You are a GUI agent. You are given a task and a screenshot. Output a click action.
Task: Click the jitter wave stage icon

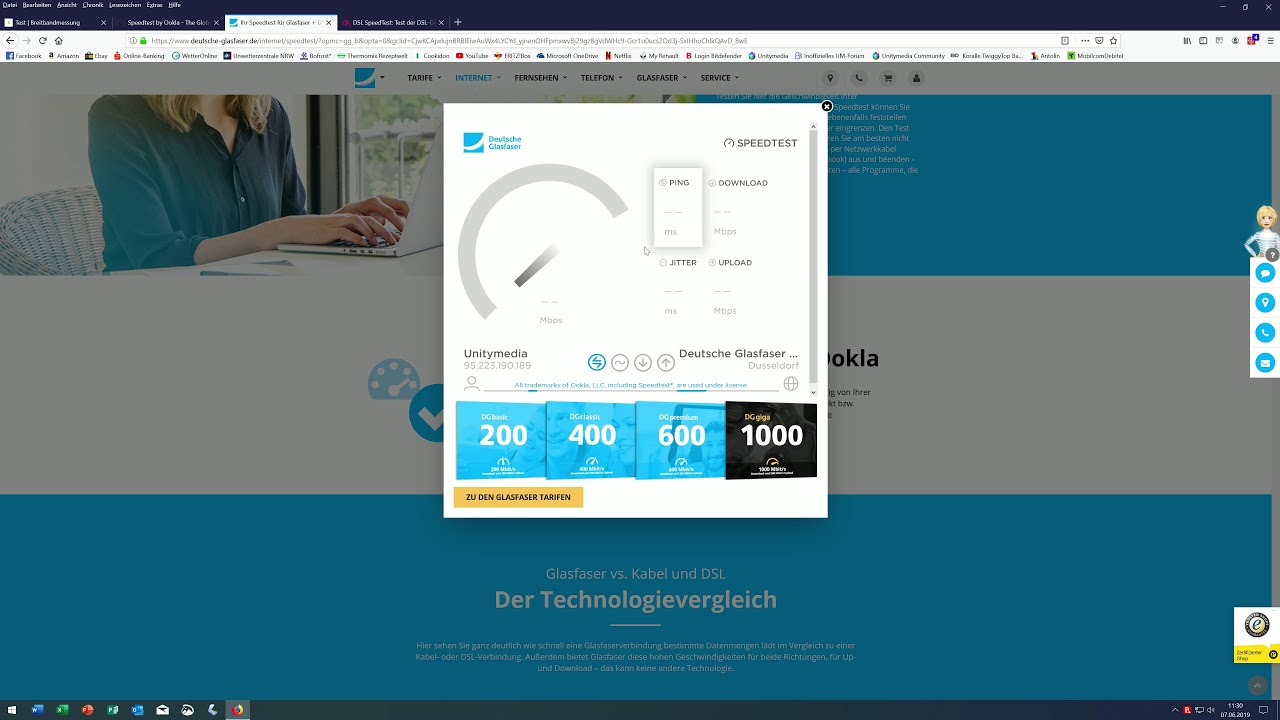pos(620,362)
